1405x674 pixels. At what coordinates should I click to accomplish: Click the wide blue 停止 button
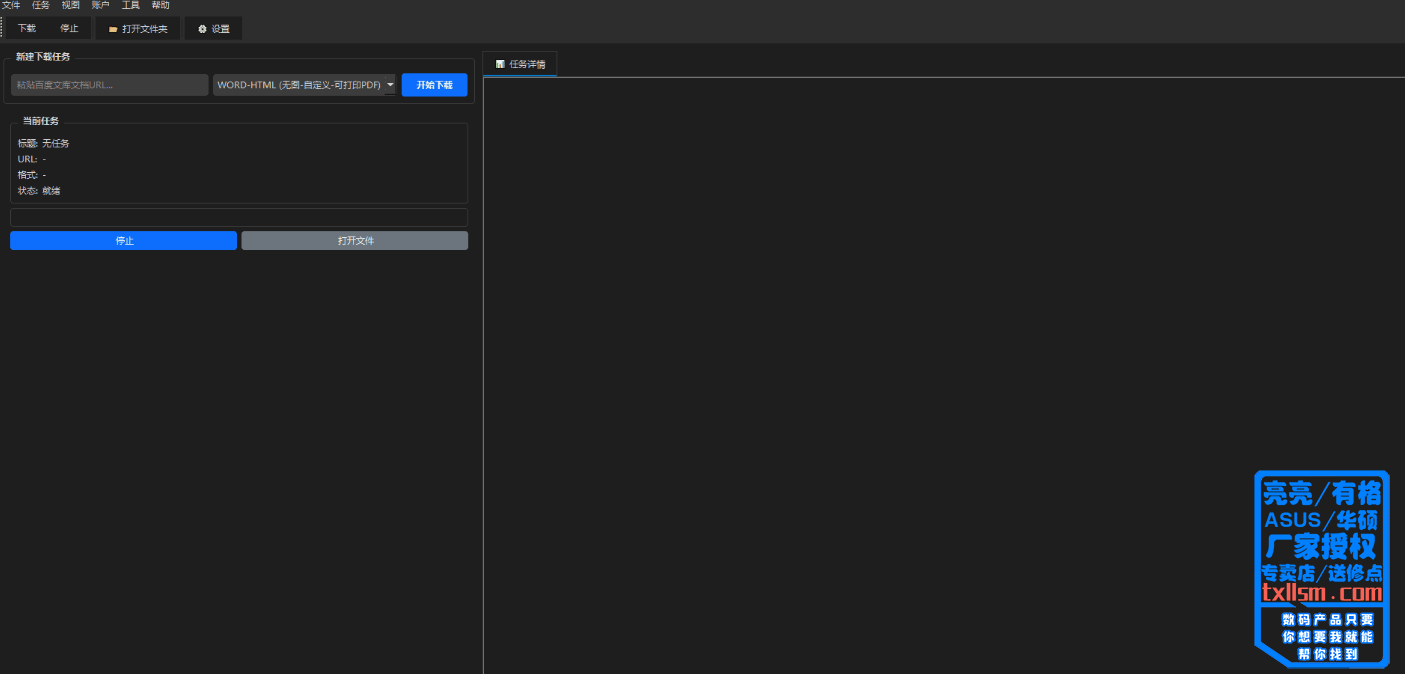[124, 241]
